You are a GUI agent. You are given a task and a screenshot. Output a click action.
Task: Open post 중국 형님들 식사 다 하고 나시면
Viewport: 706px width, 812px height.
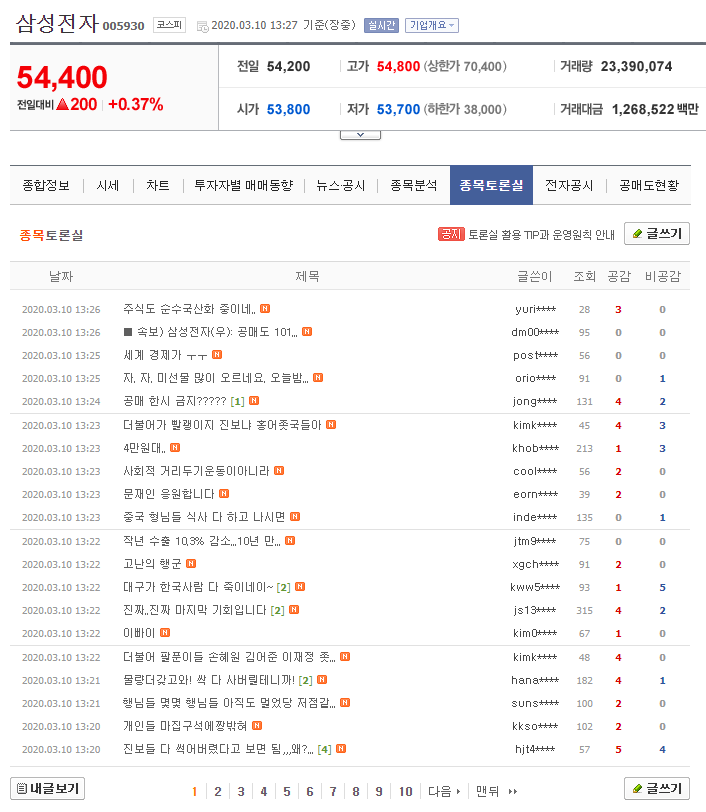(204, 517)
